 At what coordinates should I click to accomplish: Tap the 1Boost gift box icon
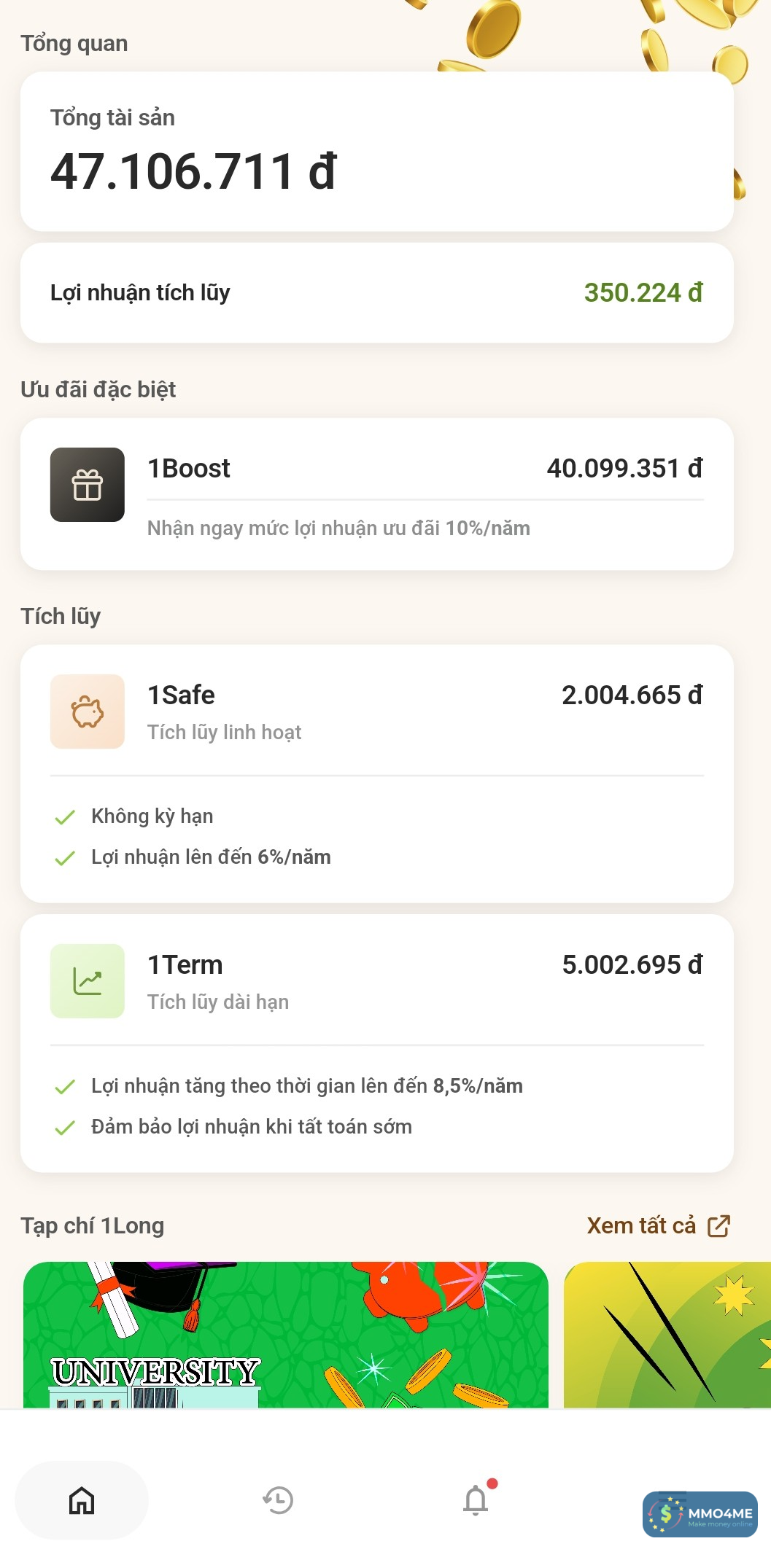(87, 485)
